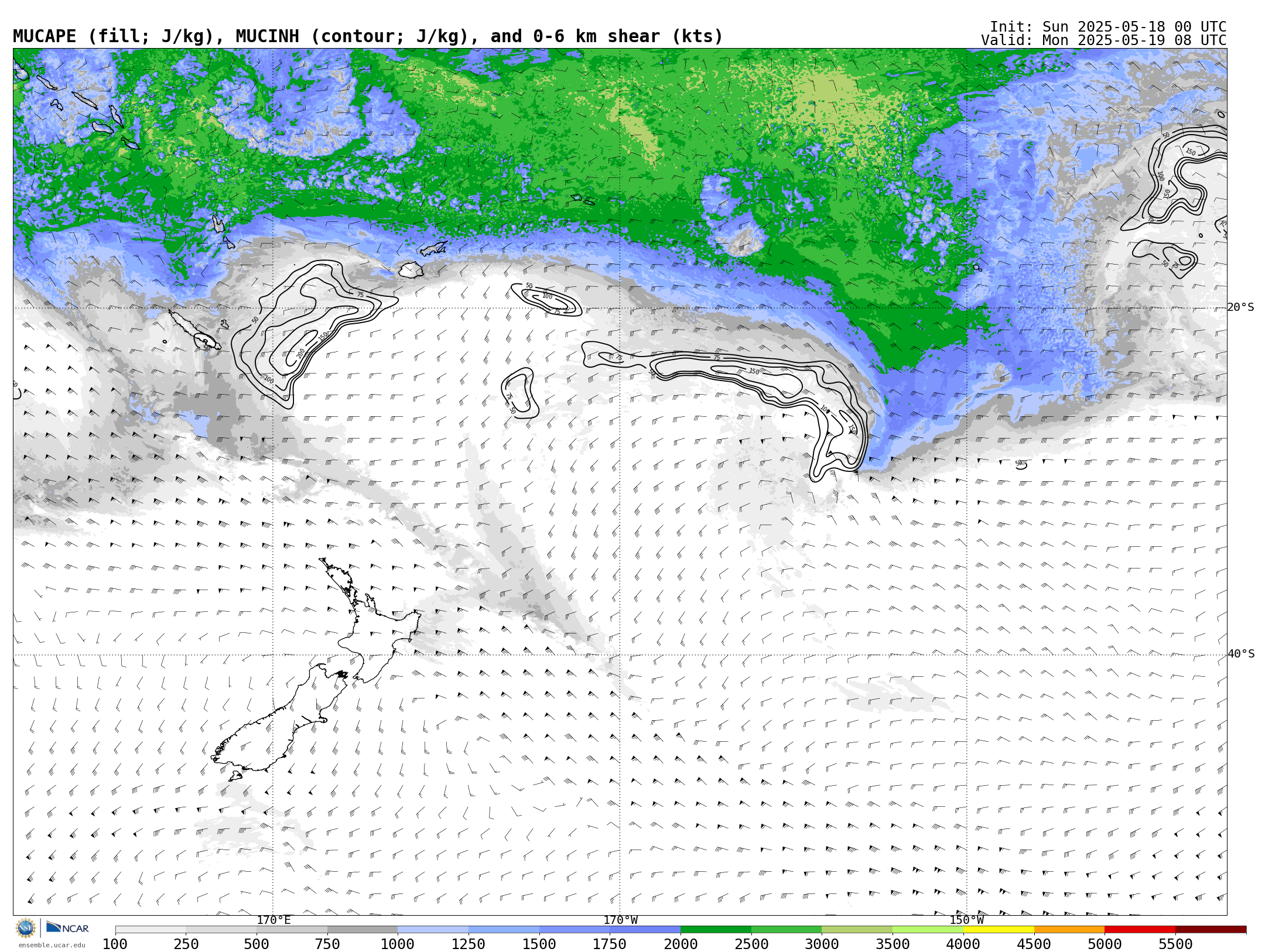Pick the lime 3500–4000 color bar segment
Screen dimensions: 1265x952
(928, 930)
